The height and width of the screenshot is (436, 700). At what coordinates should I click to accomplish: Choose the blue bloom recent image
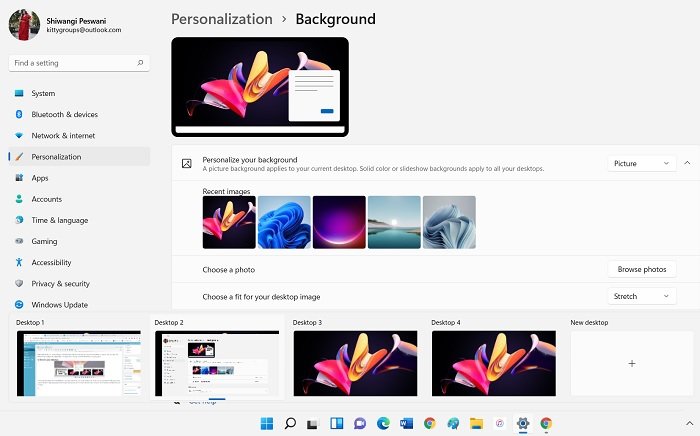pyautogui.click(x=284, y=222)
